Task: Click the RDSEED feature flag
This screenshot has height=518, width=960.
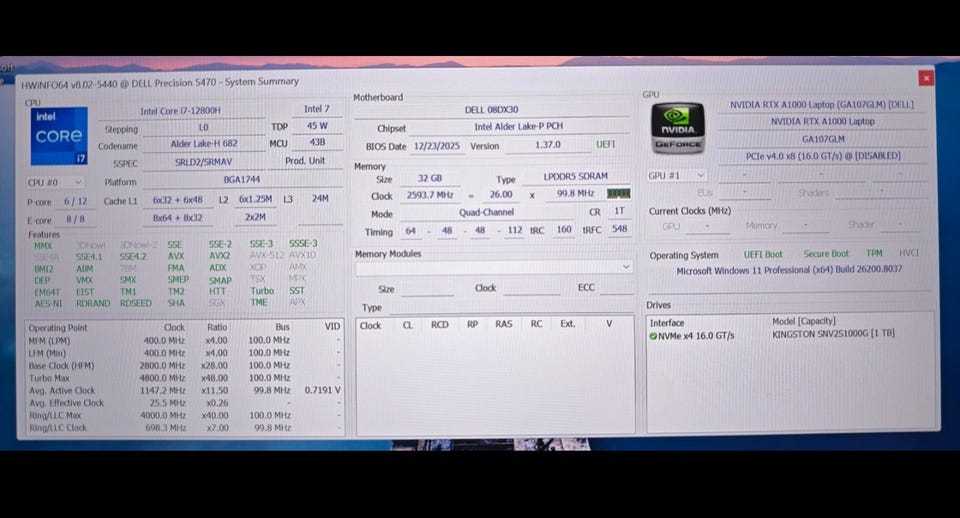Action: pyautogui.click(x=135, y=303)
